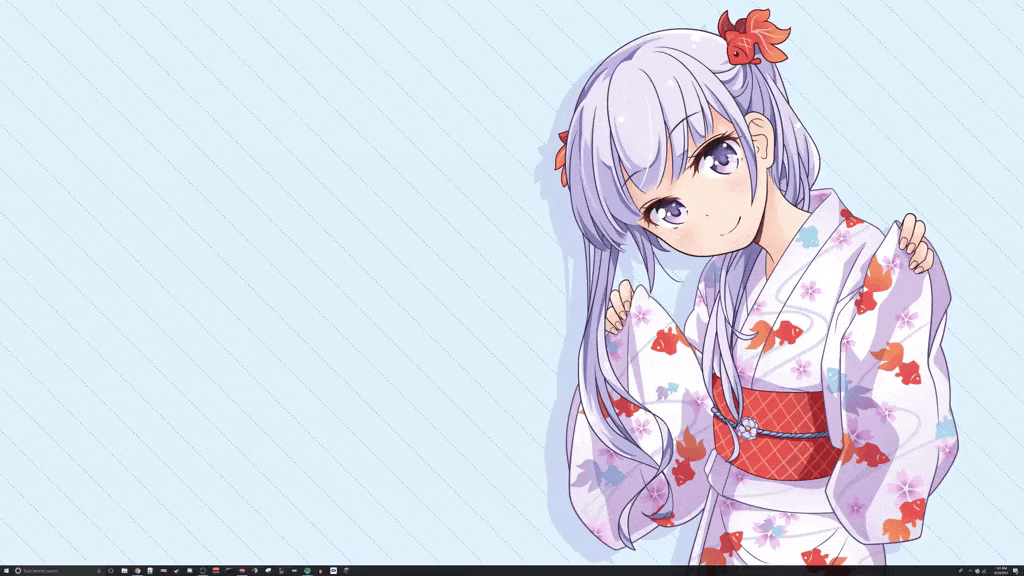Open Google Chrome from the taskbar

(137, 571)
